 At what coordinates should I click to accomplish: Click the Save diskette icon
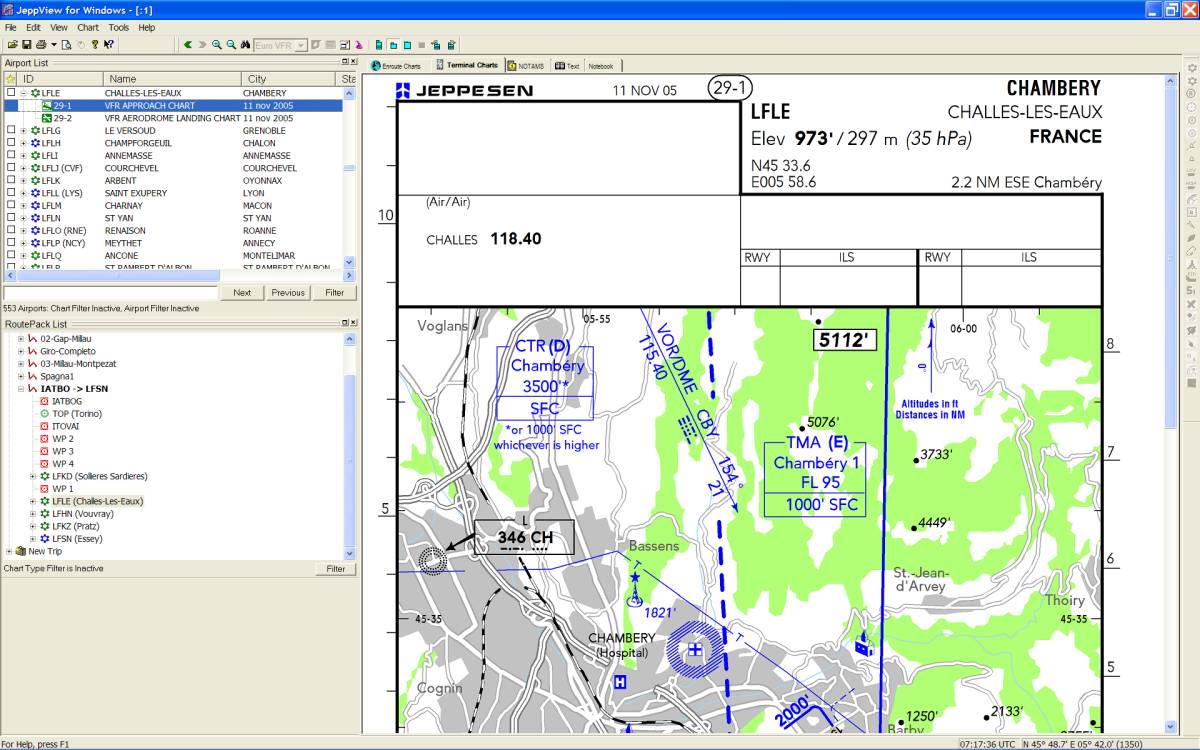(26, 45)
